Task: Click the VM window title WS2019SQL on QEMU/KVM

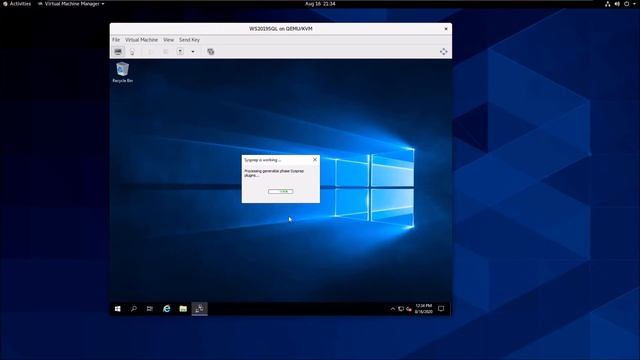Action: (280, 29)
